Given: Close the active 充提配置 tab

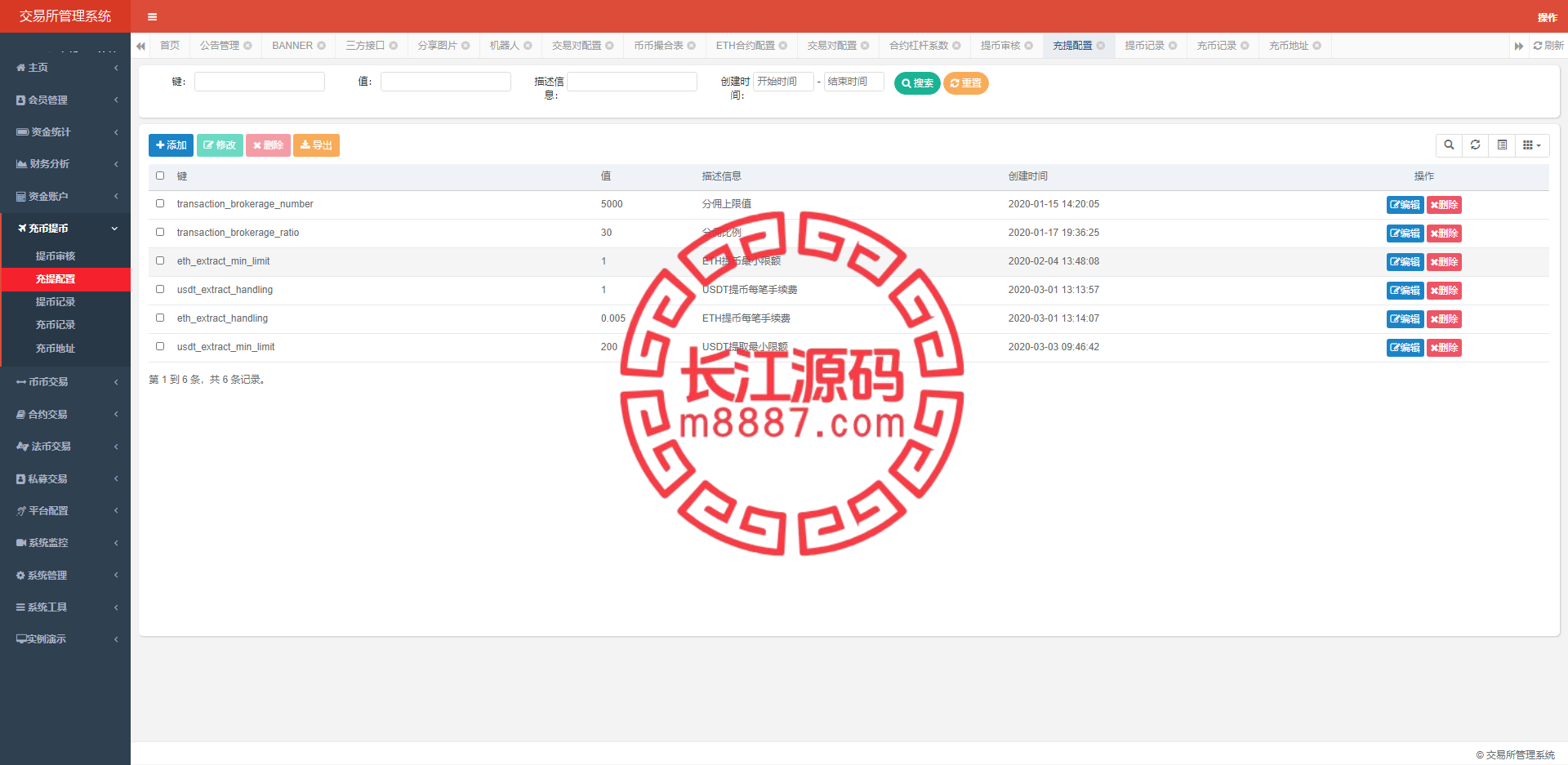Looking at the screenshot, I should (1100, 46).
